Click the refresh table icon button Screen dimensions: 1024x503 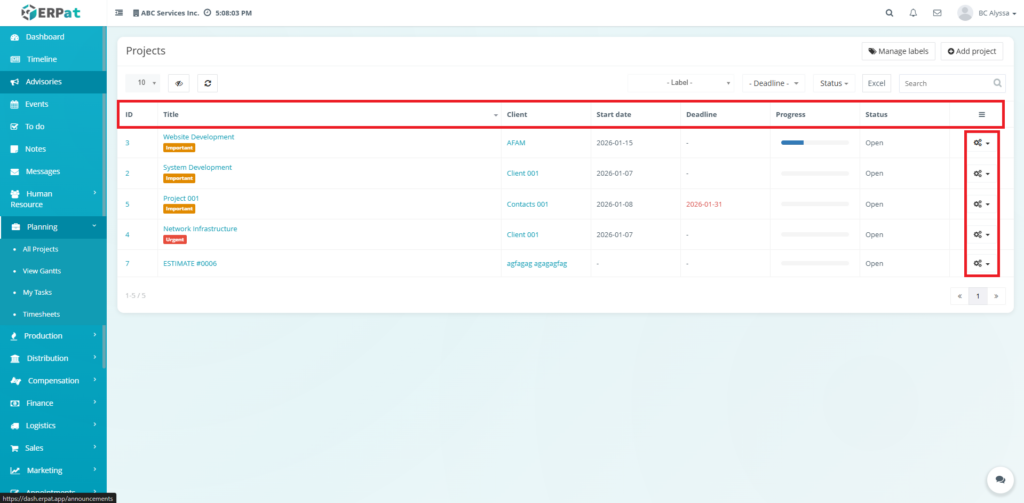pos(207,83)
